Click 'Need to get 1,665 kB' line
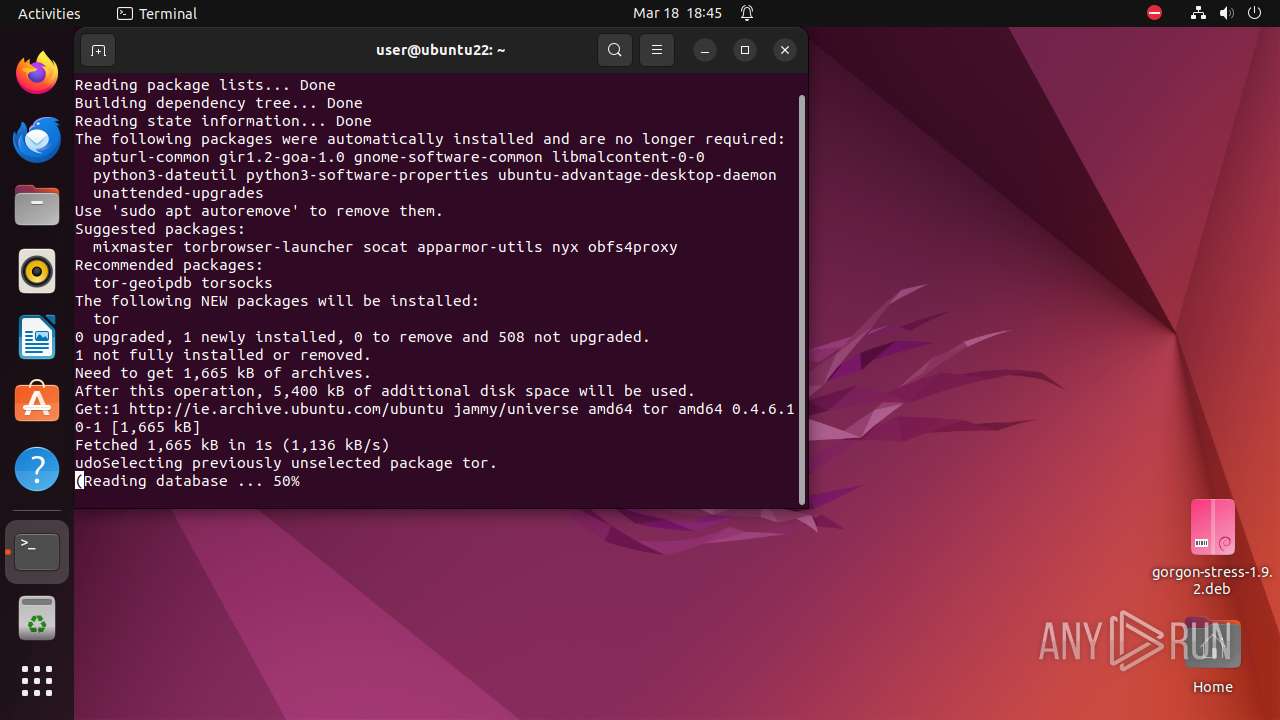 (x=223, y=373)
